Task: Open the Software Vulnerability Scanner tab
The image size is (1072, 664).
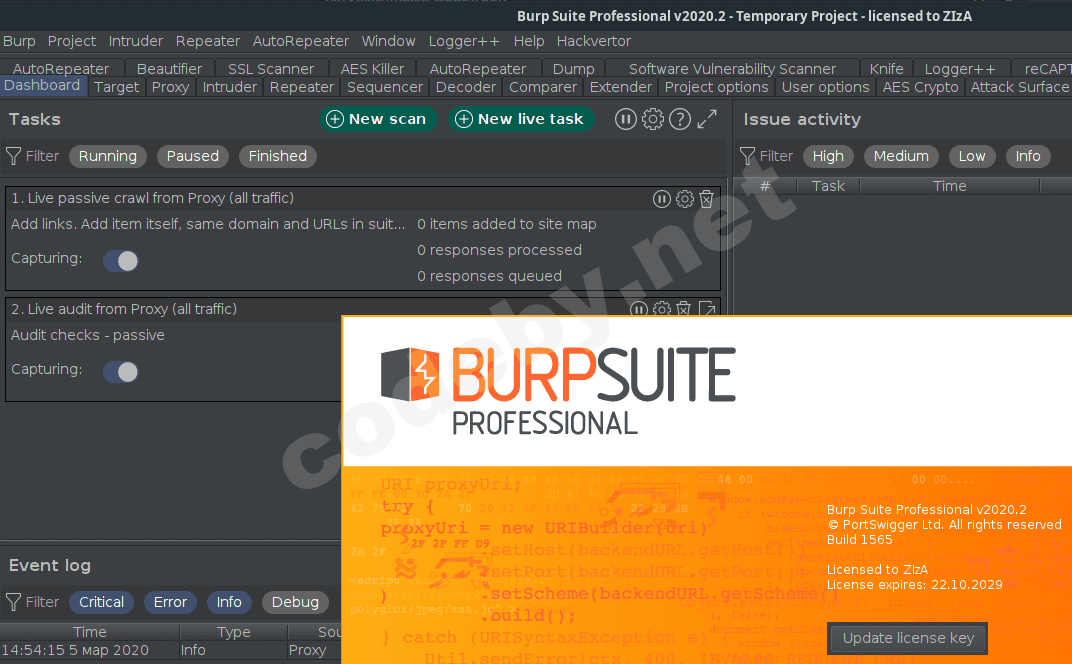Action: point(732,69)
